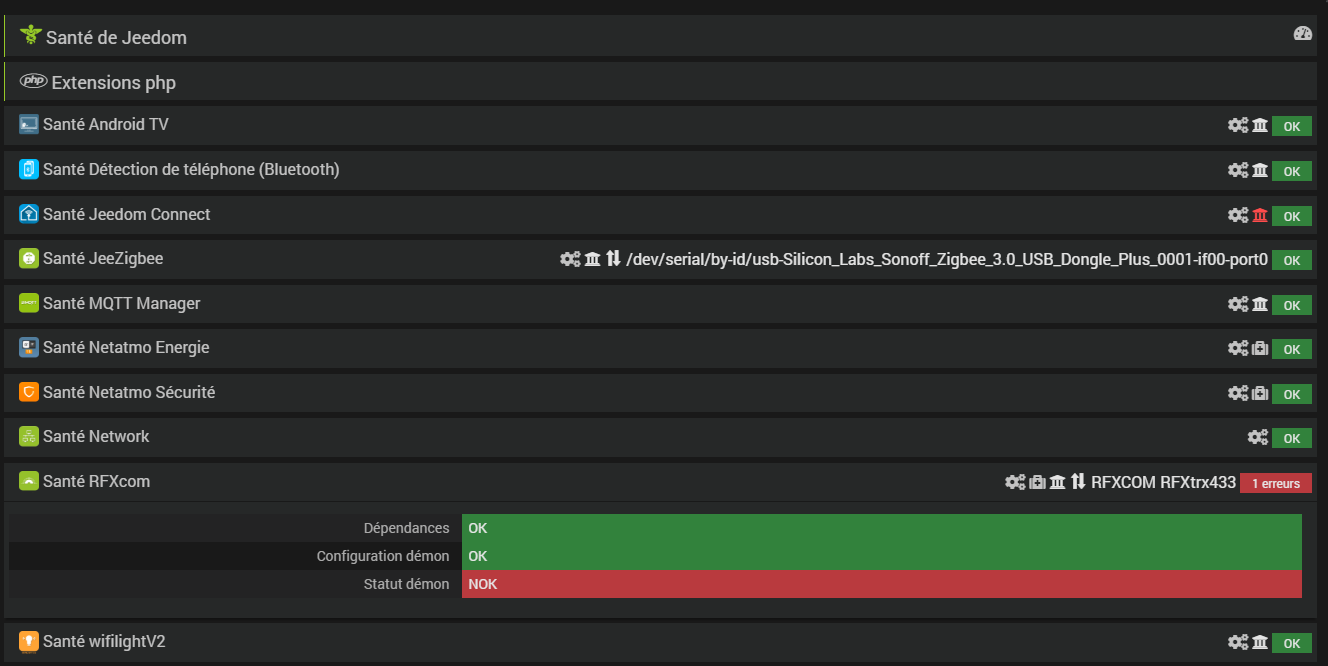The width and height of the screenshot is (1328, 666).
Task: Click building icon in Détection de téléphone row
Action: click(x=1260, y=171)
